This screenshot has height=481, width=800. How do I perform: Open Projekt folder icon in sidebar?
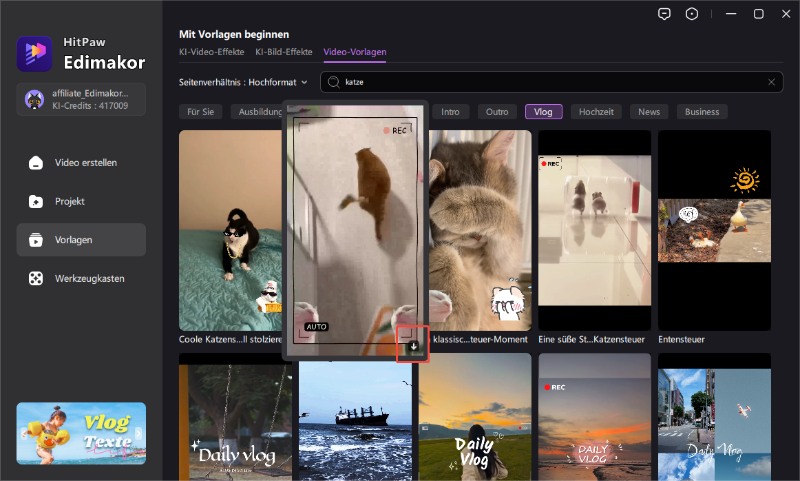(36, 201)
